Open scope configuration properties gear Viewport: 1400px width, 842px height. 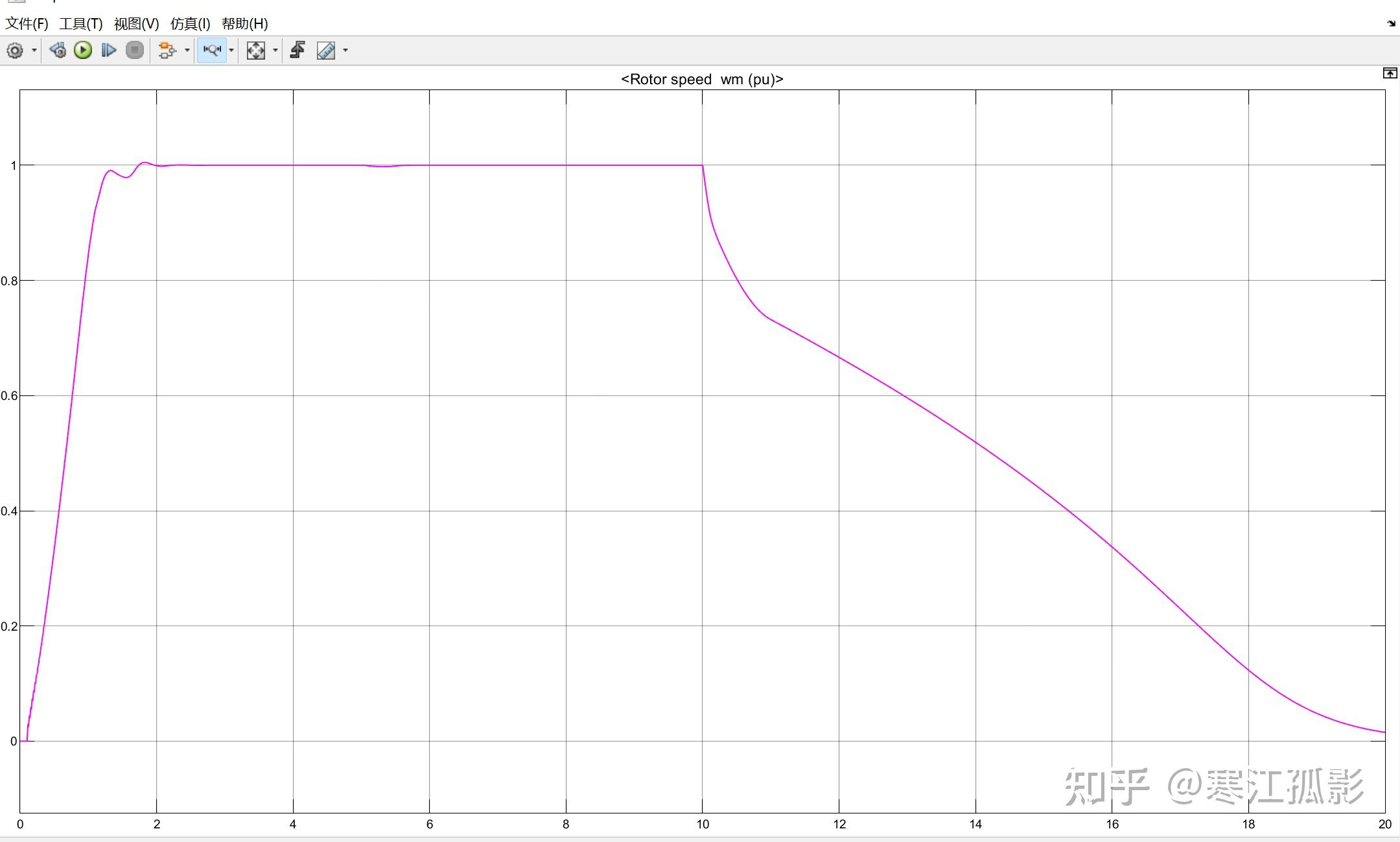15,51
